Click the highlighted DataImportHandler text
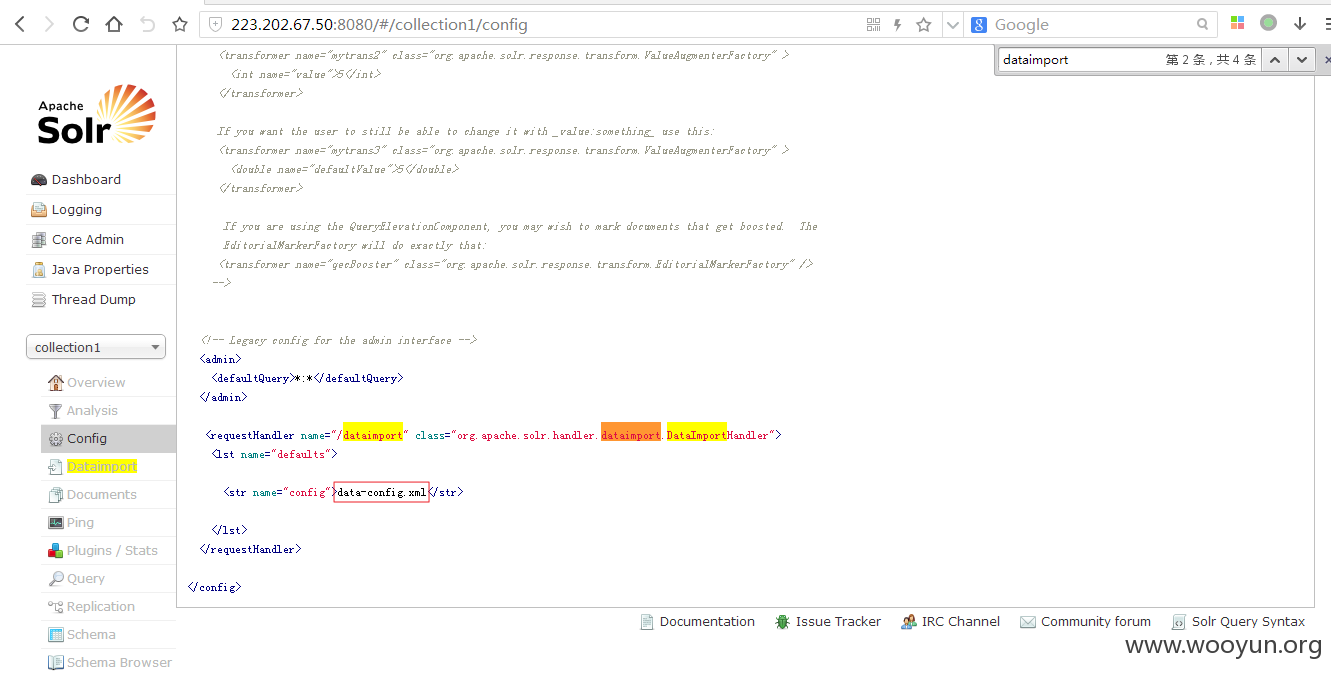1331x674 pixels. [x=696, y=435]
